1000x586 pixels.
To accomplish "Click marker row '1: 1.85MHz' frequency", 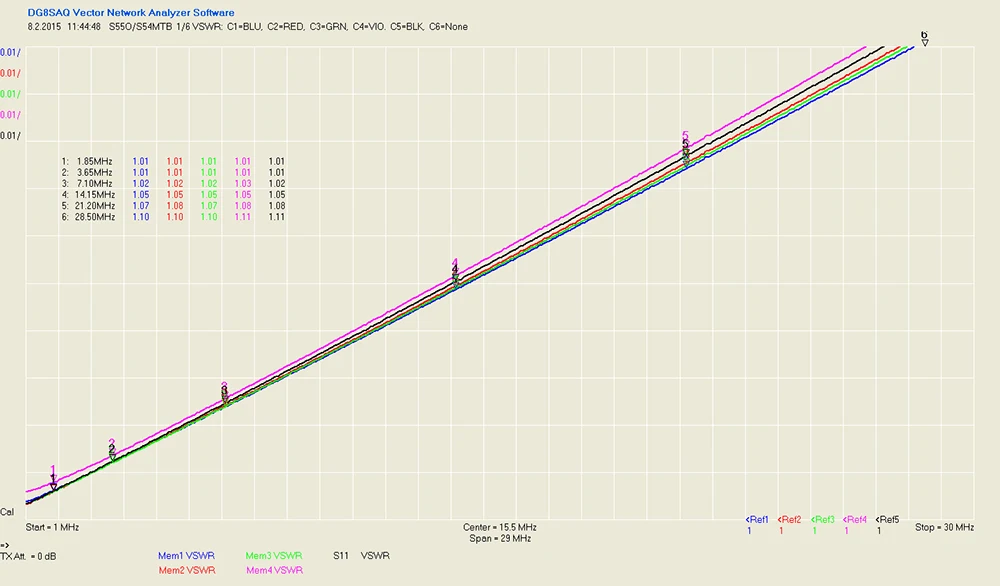I will coord(94,161).
